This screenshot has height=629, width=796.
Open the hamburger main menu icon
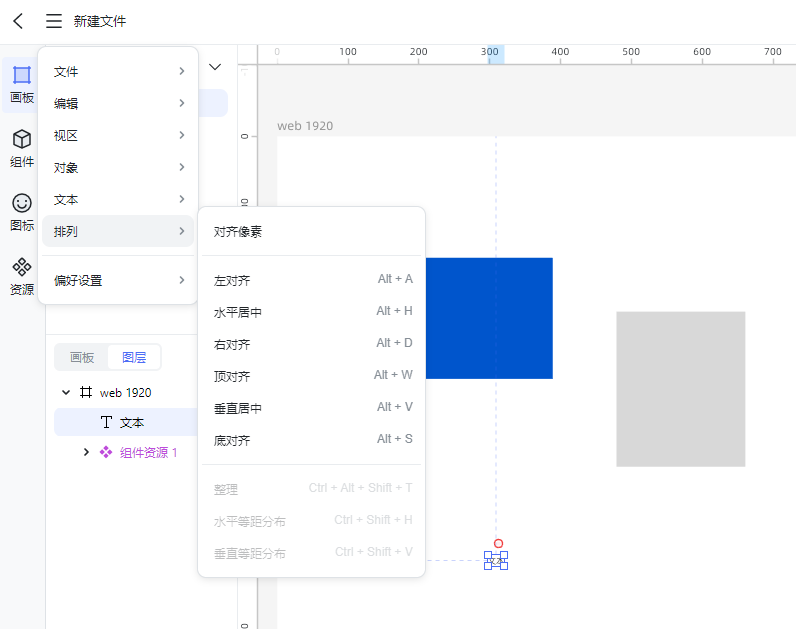[x=54, y=21]
